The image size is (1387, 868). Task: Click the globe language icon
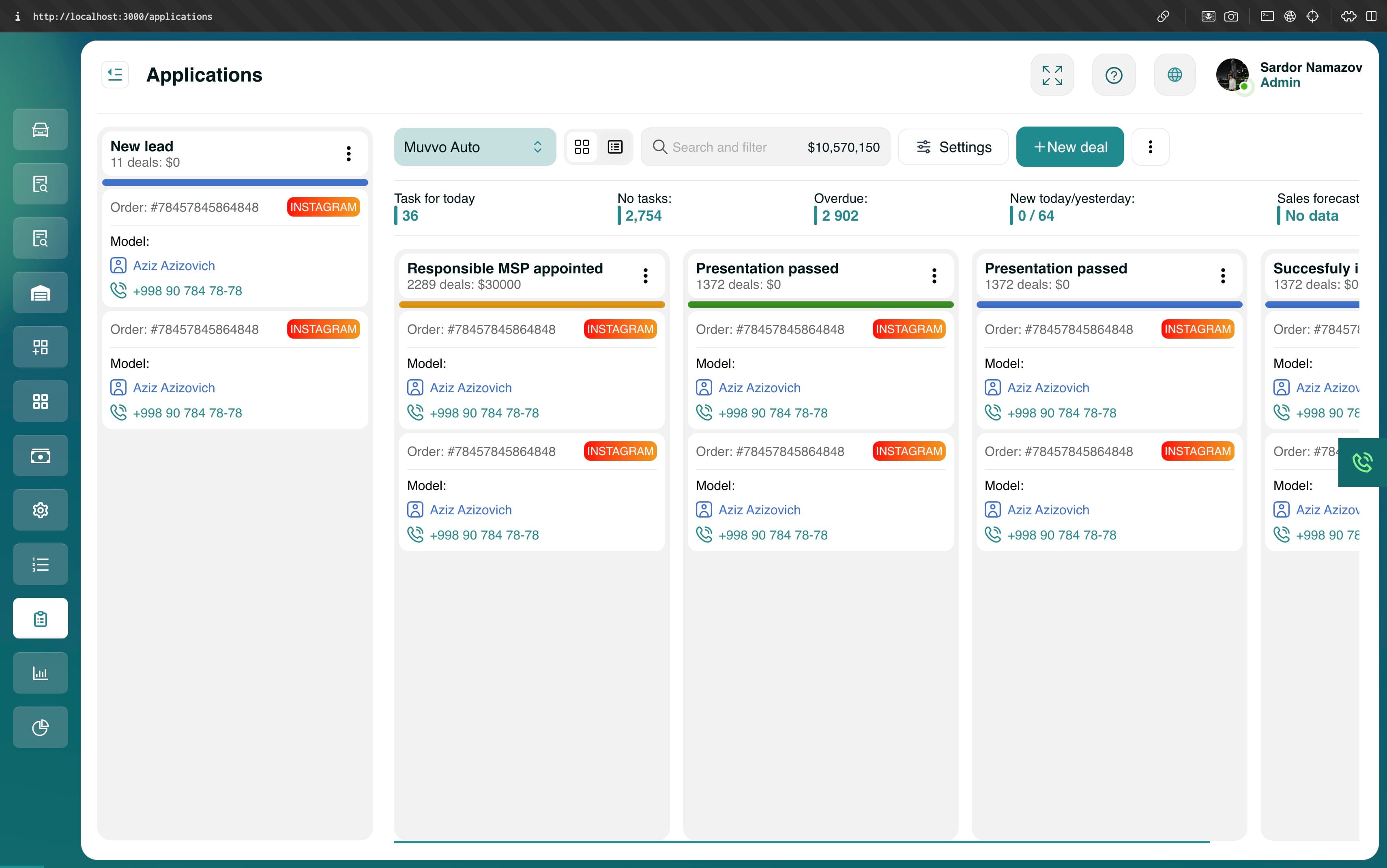coord(1174,75)
